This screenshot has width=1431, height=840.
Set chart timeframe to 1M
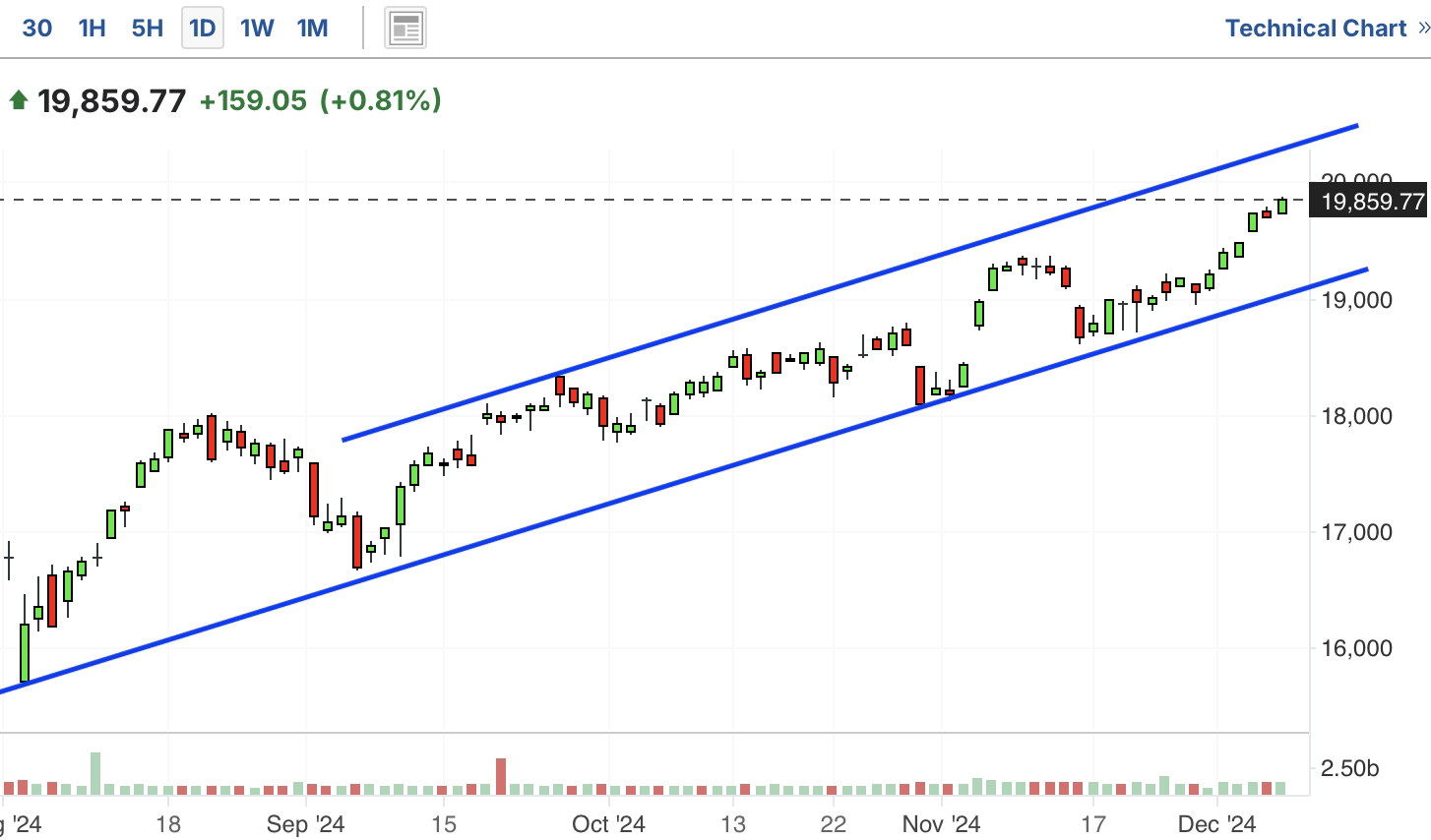pos(313,28)
